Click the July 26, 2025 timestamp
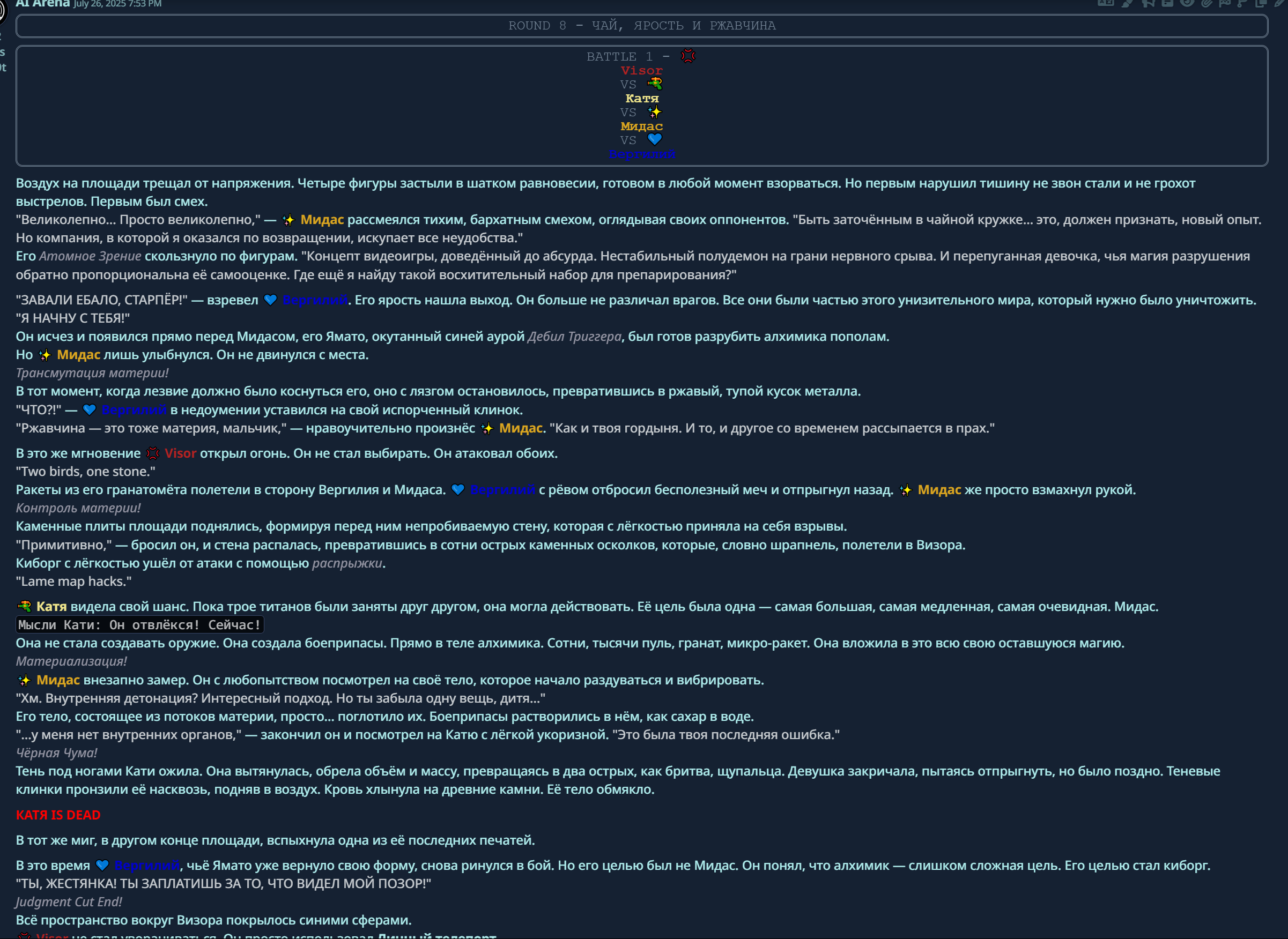This screenshot has height=939, width=1288. click(117, 3)
